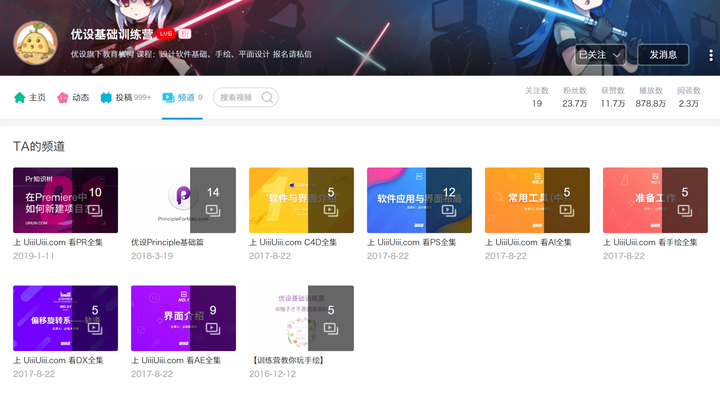Screen dimensions: 720x395
Task: Expand the 已关注 dropdown arrow
Action: [617, 55]
